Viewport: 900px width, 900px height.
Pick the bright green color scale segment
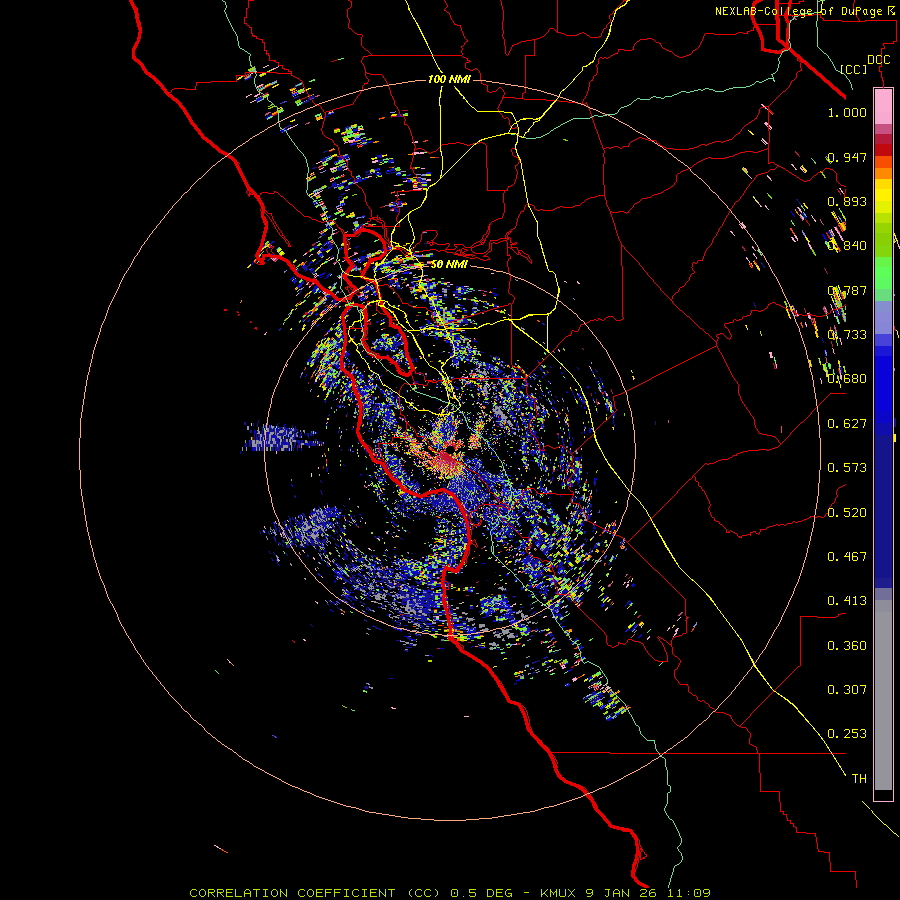tap(883, 272)
